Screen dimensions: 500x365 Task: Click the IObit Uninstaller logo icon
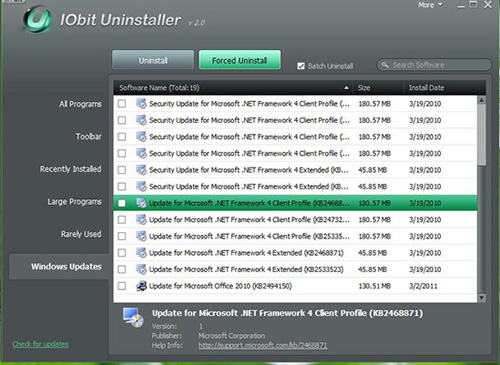pos(37,20)
